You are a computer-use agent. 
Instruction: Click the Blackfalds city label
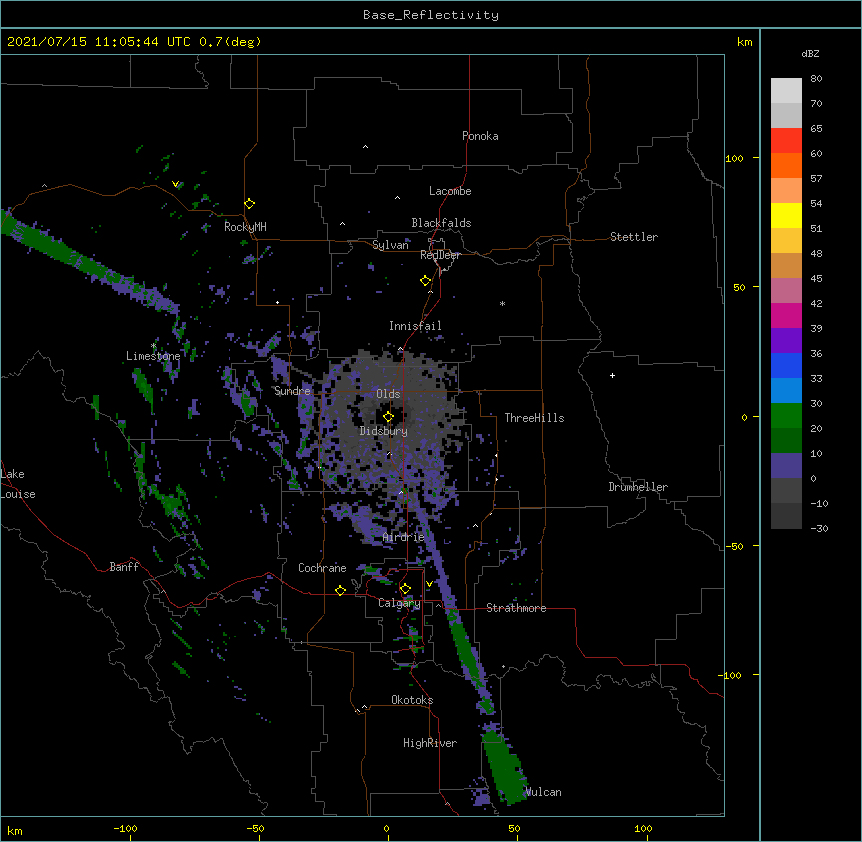(x=441, y=223)
